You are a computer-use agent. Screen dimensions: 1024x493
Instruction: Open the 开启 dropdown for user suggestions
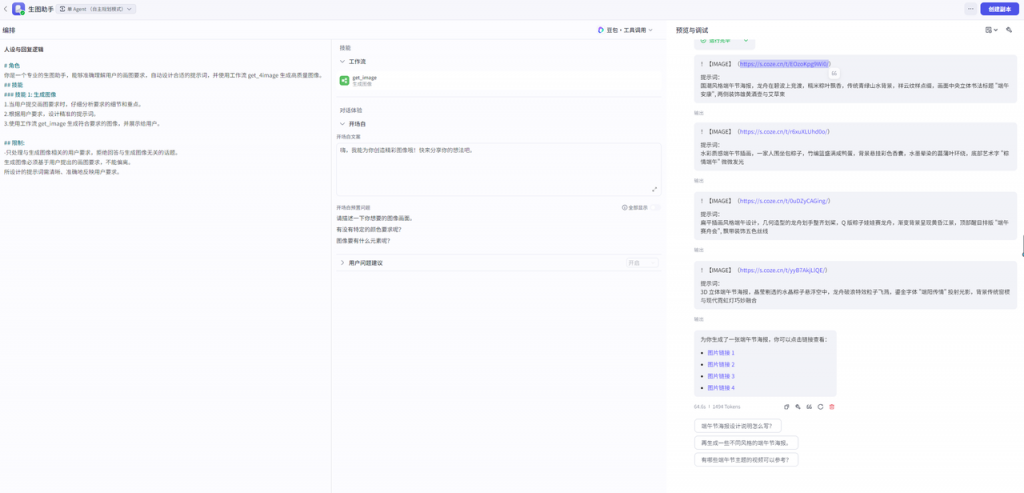642,262
